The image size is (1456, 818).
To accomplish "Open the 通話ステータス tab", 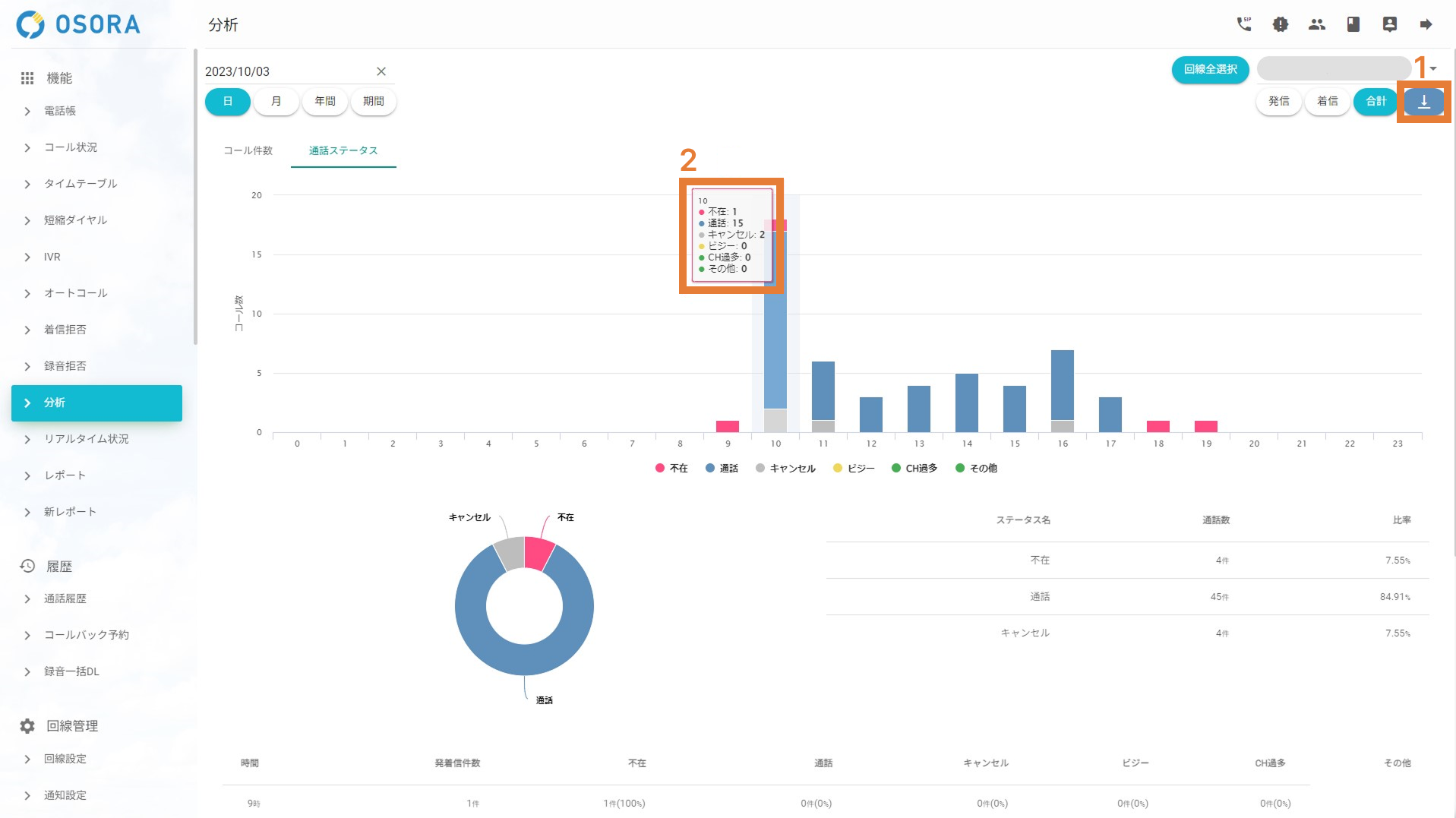I will tap(343, 150).
